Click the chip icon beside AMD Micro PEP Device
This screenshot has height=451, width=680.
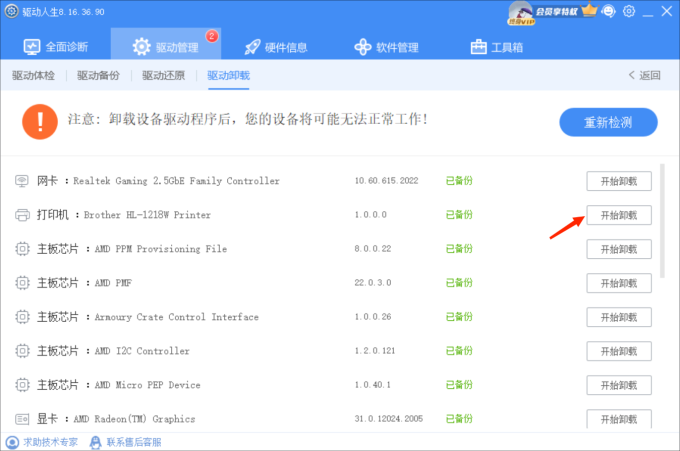[x=22, y=385]
